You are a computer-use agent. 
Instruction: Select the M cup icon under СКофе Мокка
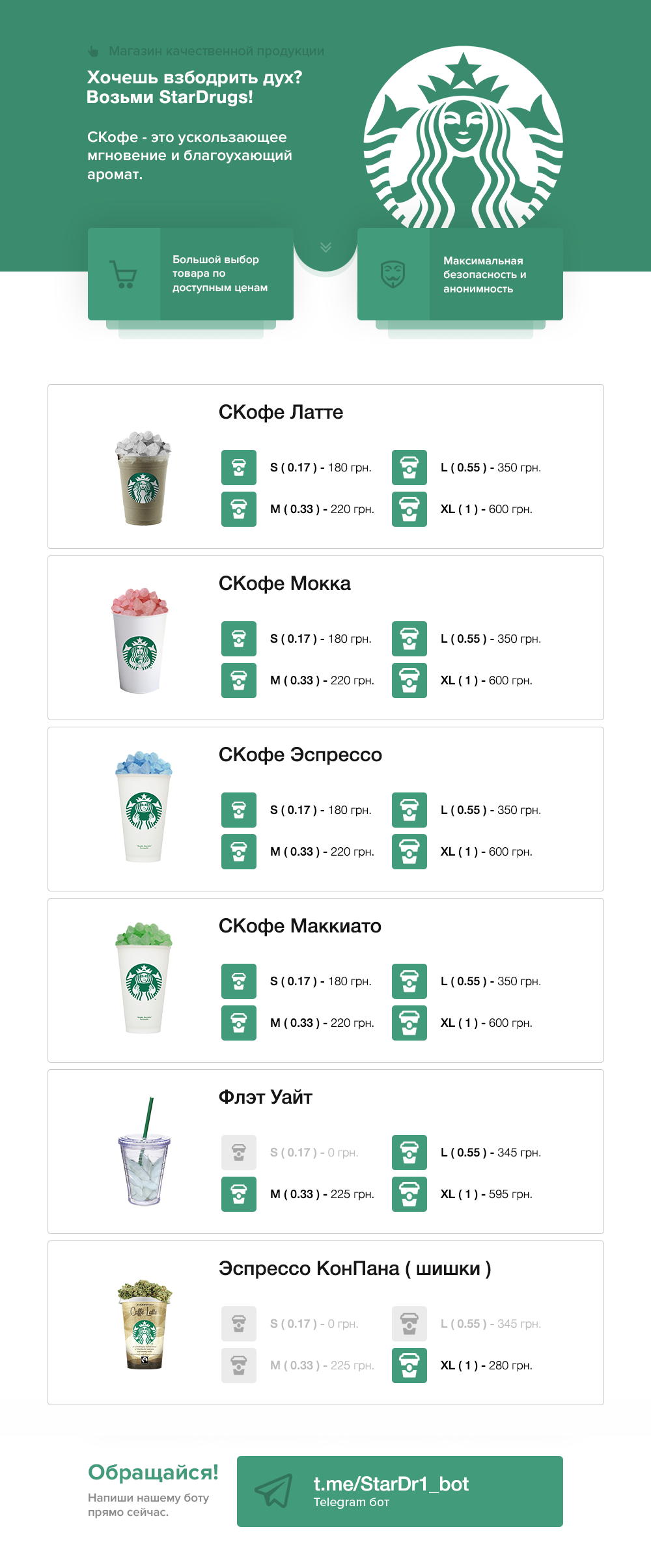[x=239, y=680]
